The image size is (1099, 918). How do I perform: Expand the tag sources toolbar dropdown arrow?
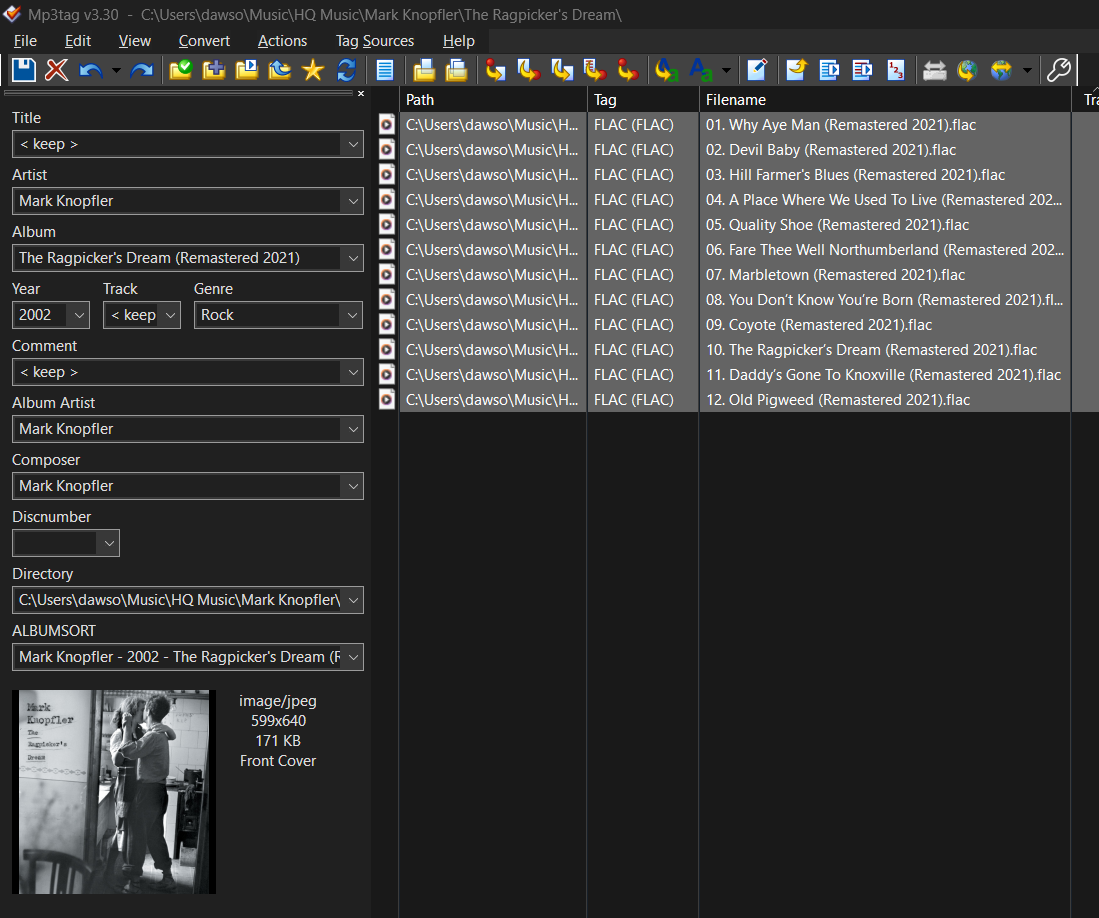(x=1027, y=70)
